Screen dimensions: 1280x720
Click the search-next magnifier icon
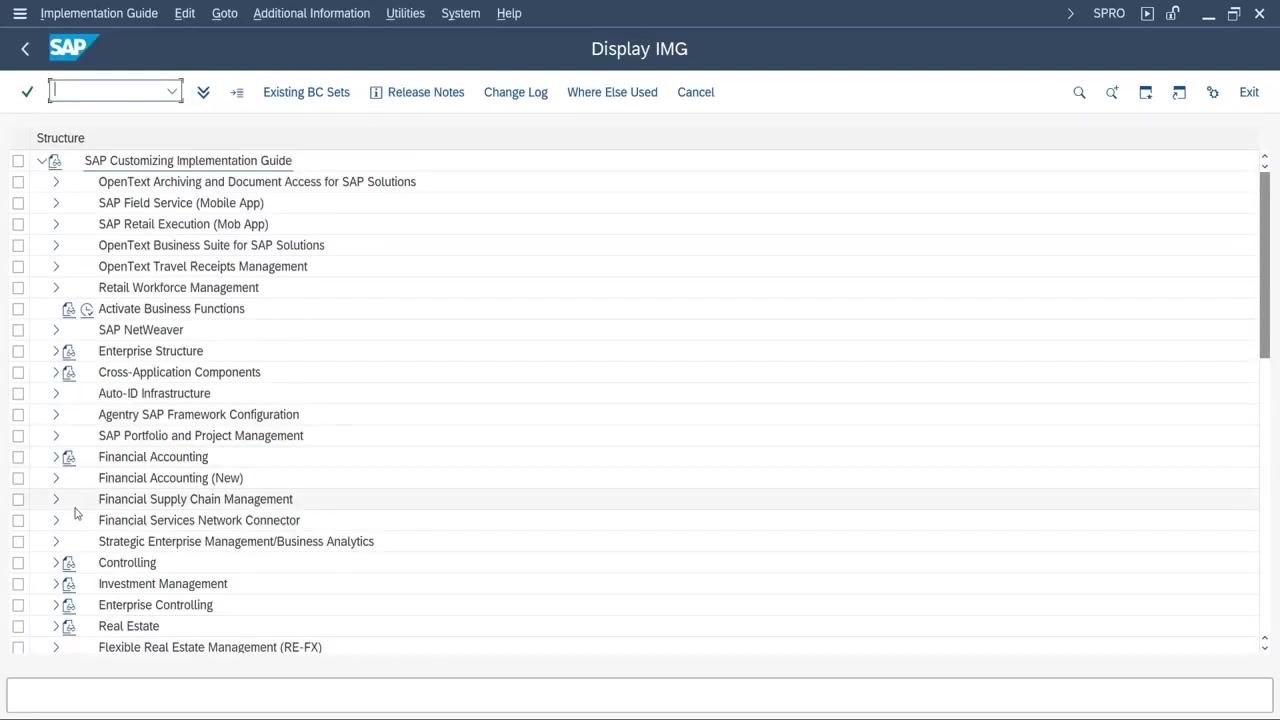(x=1112, y=92)
